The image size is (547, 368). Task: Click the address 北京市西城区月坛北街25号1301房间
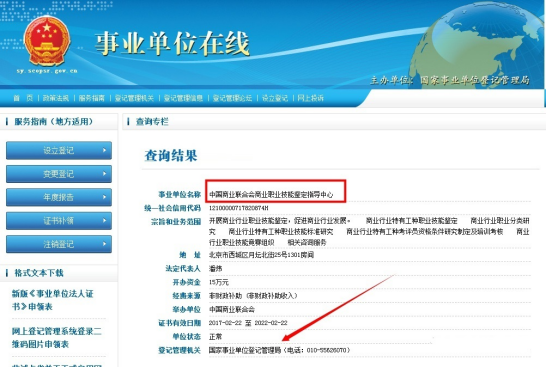[x=261, y=255]
